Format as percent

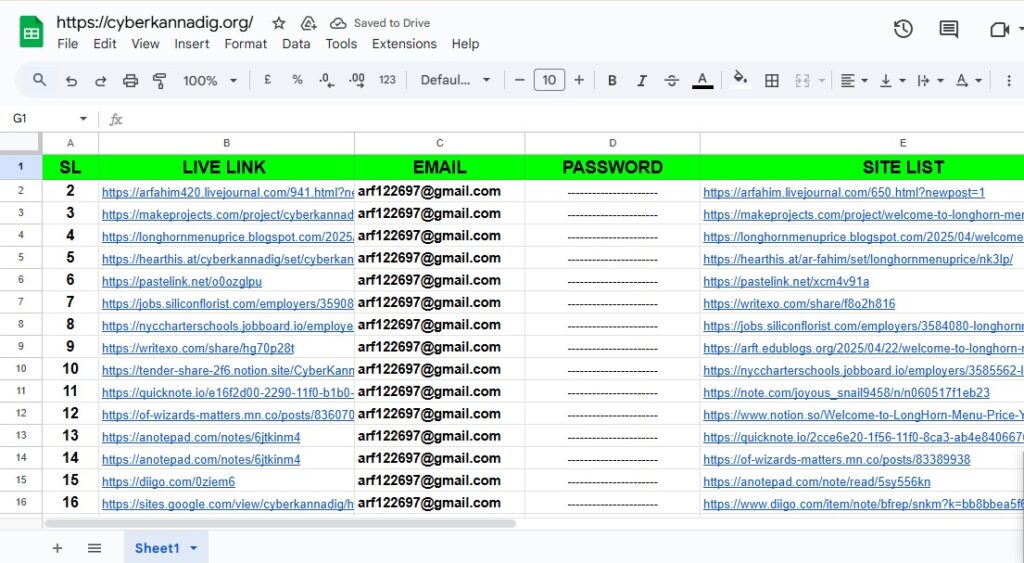(297, 80)
